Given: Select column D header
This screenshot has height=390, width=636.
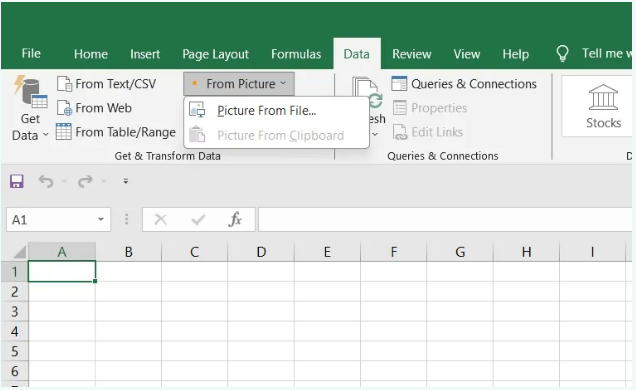Looking at the screenshot, I should click(x=261, y=252).
